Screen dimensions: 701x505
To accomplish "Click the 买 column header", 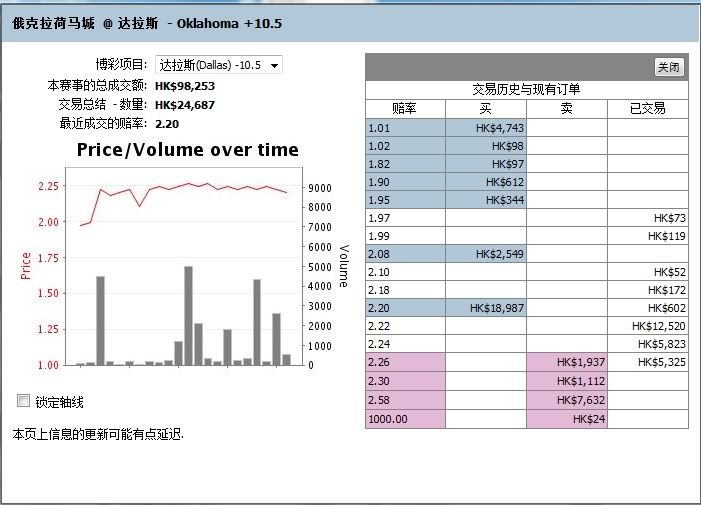I will 486,108.
